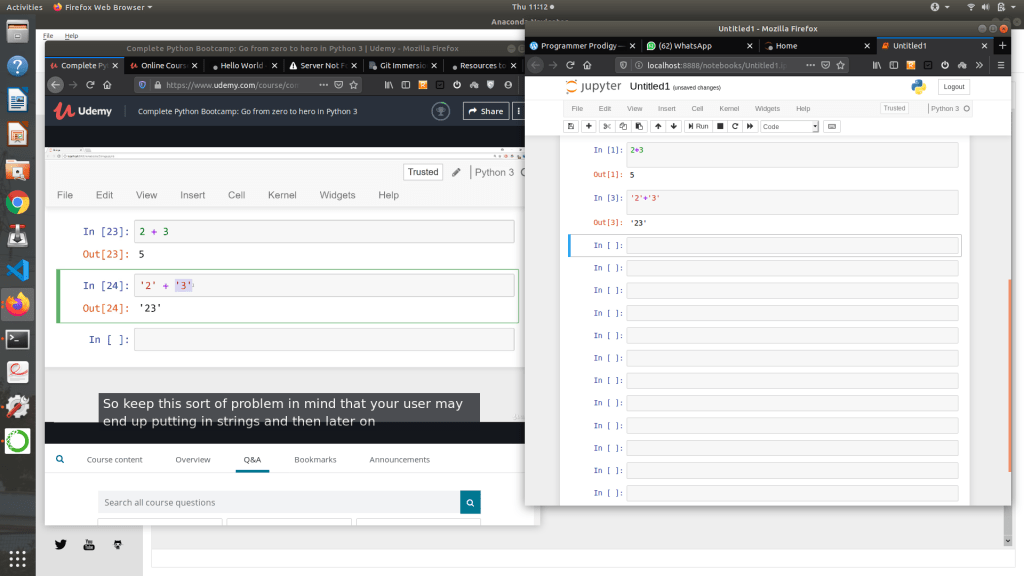Click the Logout button in Jupyter
Image resolution: width=1024 pixels, height=576 pixels.
tap(953, 87)
